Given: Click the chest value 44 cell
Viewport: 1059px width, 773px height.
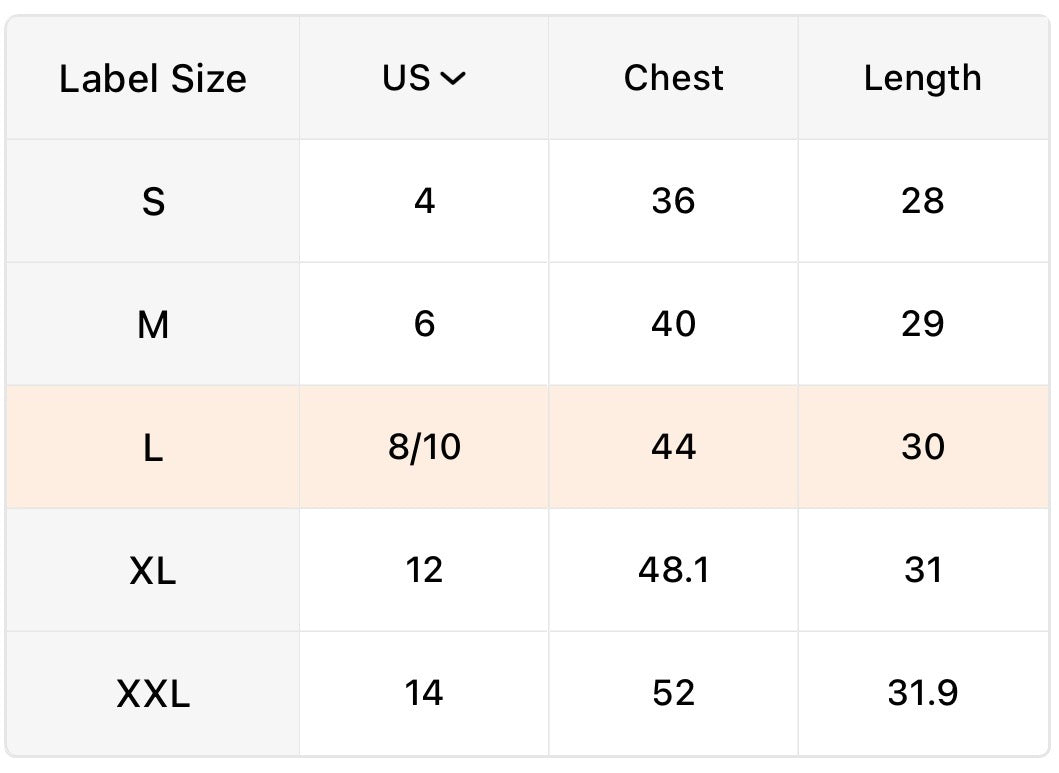Looking at the screenshot, I should pos(673,447).
